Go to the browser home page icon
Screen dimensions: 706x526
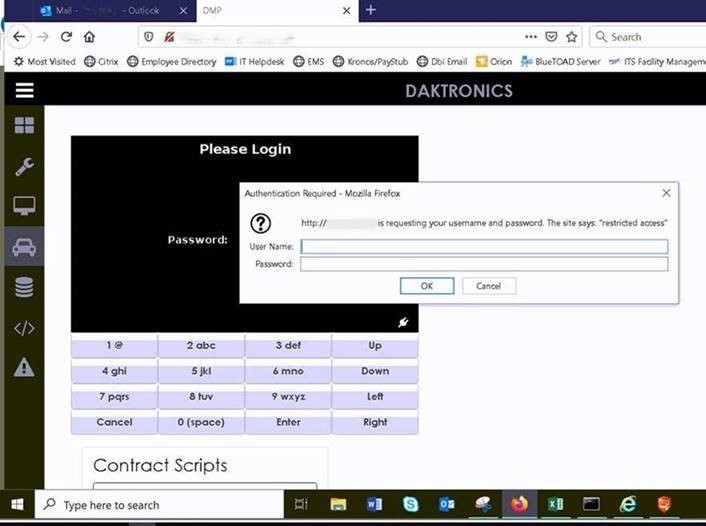pyautogui.click(x=90, y=36)
